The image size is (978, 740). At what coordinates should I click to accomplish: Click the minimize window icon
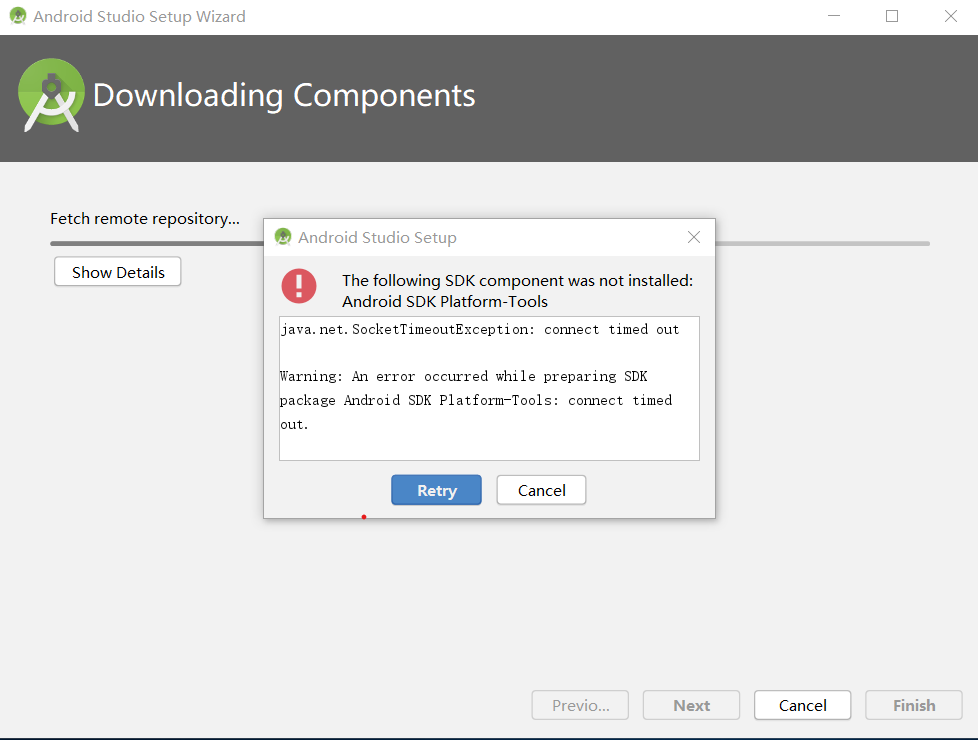pyautogui.click(x=833, y=16)
